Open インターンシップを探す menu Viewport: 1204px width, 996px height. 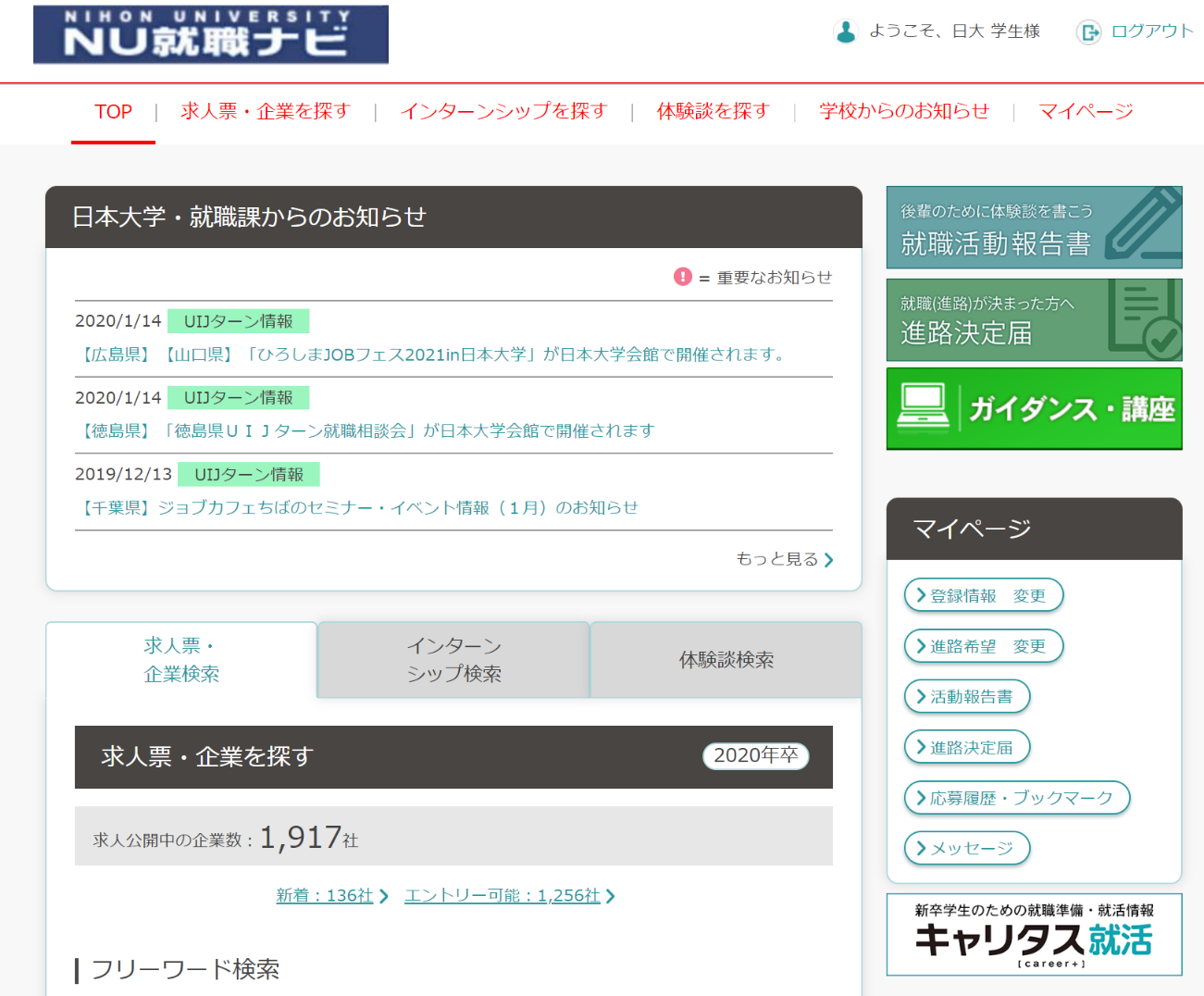coord(503,112)
